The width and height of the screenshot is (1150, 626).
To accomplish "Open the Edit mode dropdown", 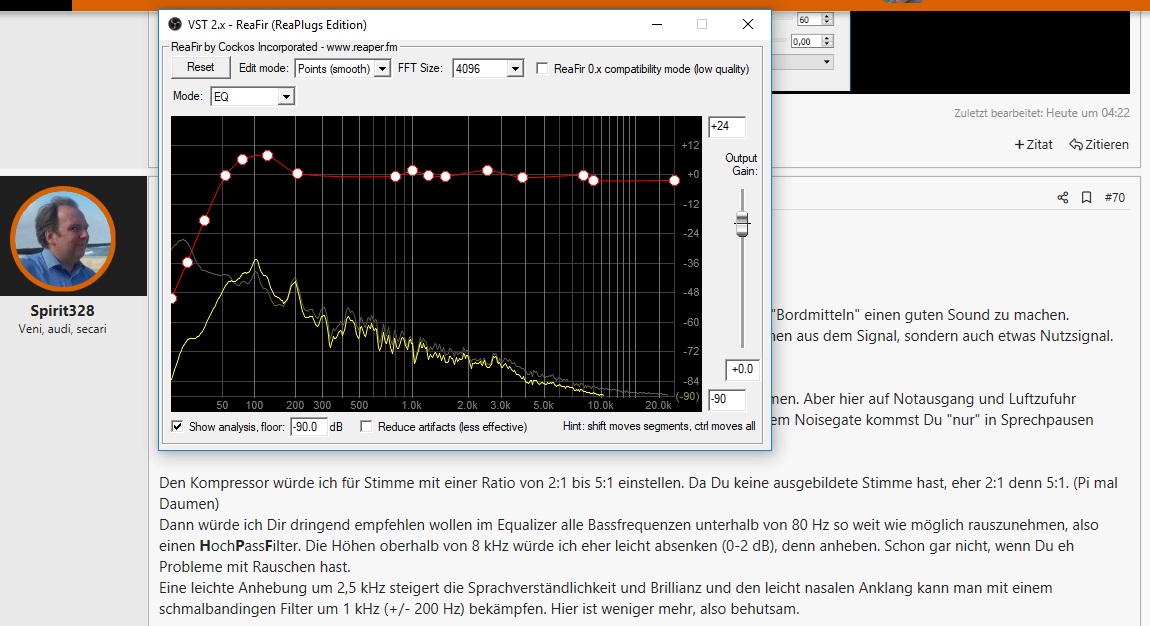I will (343, 69).
